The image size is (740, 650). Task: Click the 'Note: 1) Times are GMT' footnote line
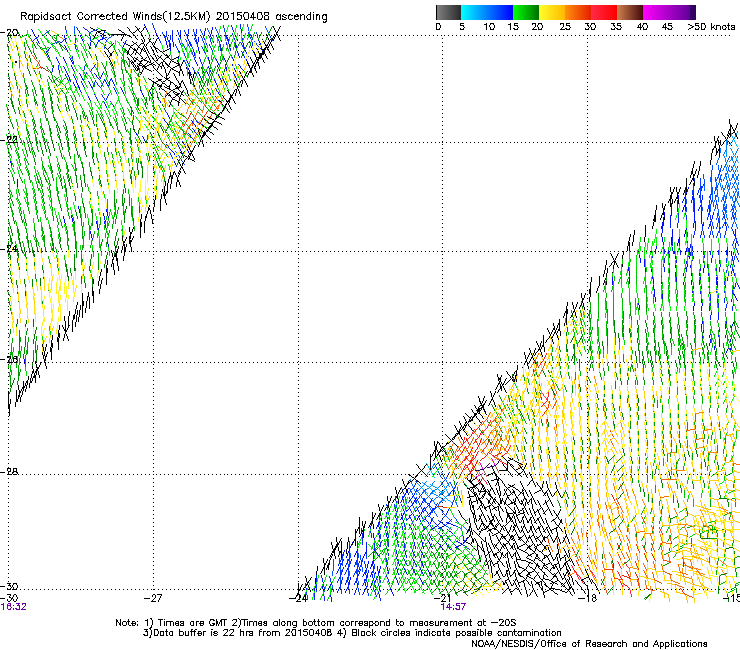click(316, 623)
